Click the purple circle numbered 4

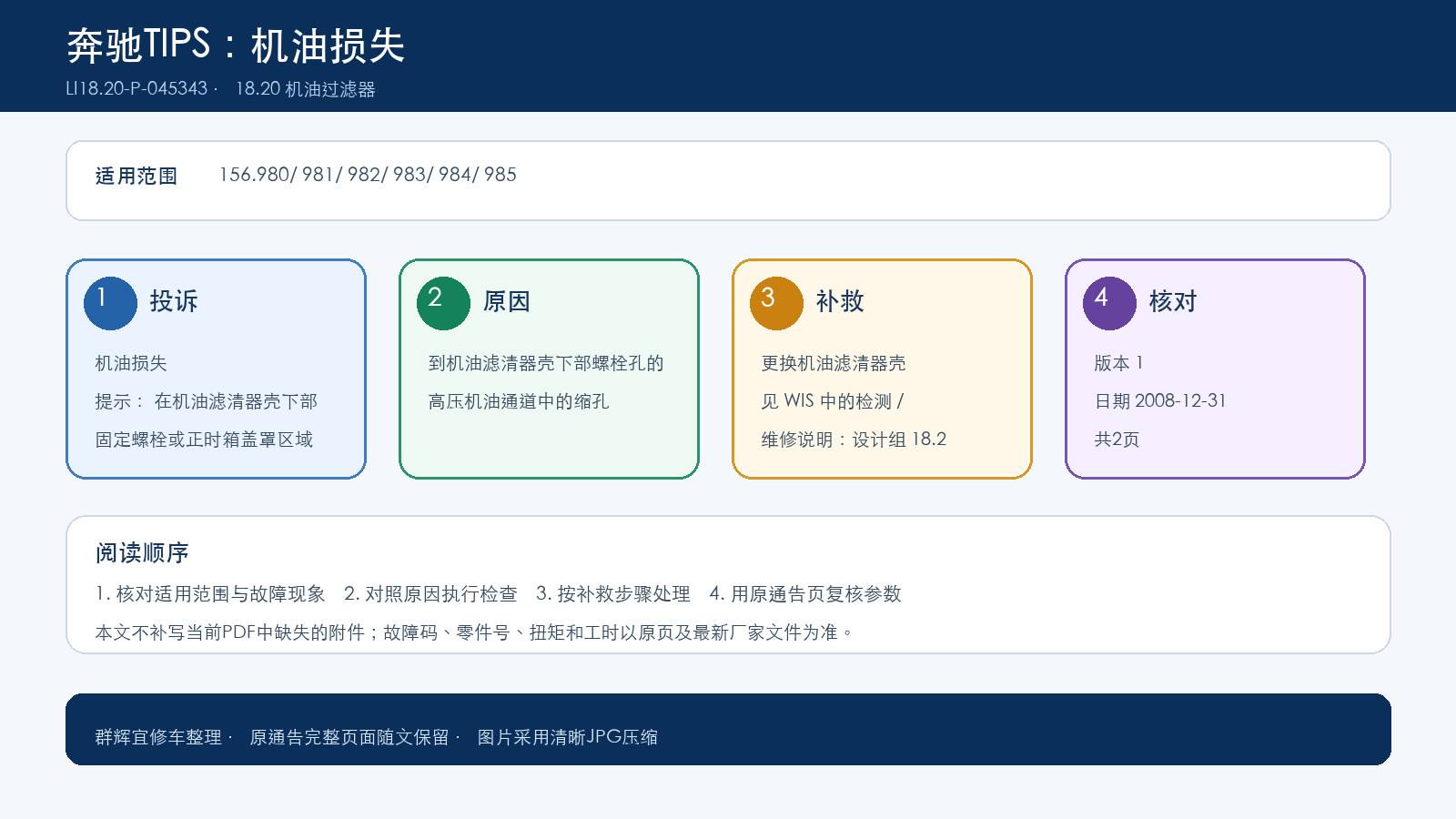[x=1109, y=303]
